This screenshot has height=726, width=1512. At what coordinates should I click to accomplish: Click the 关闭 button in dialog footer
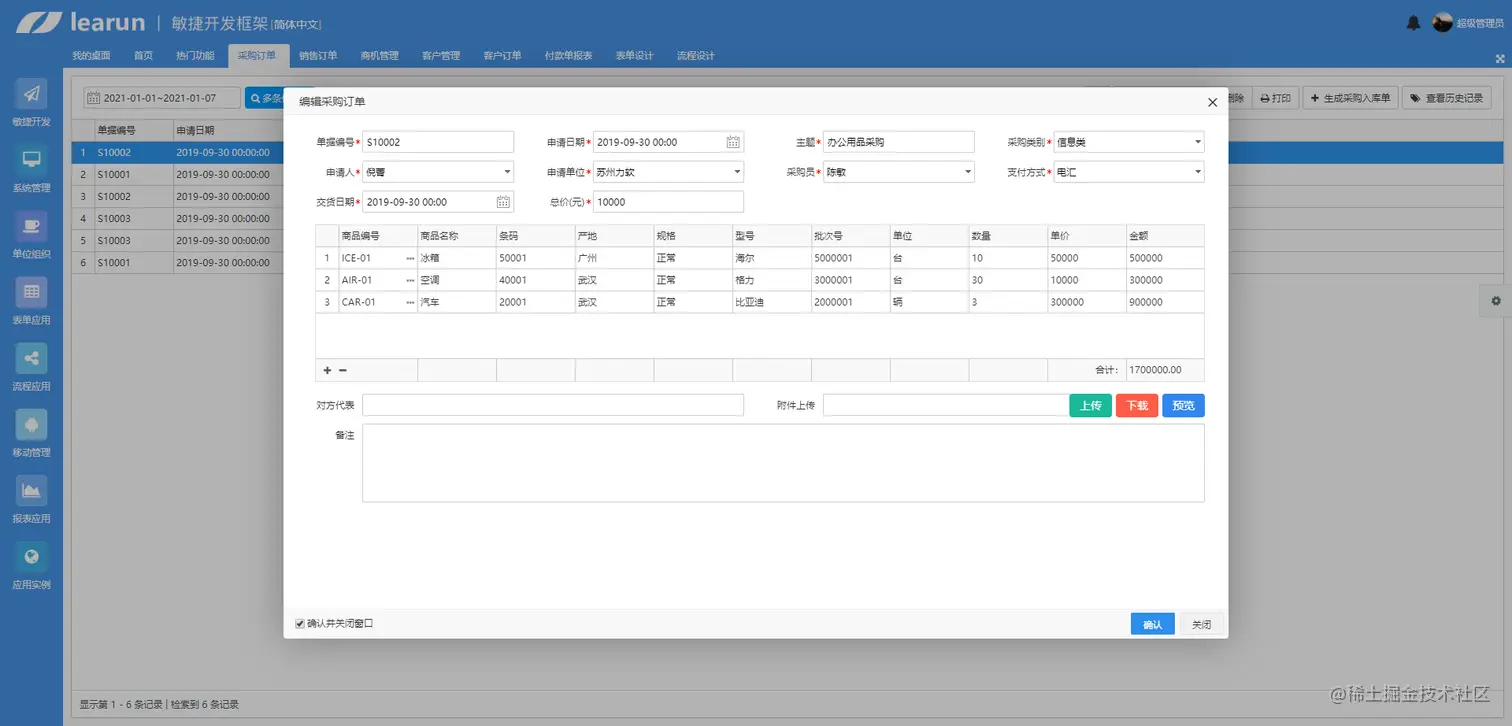(x=1202, y=624)
